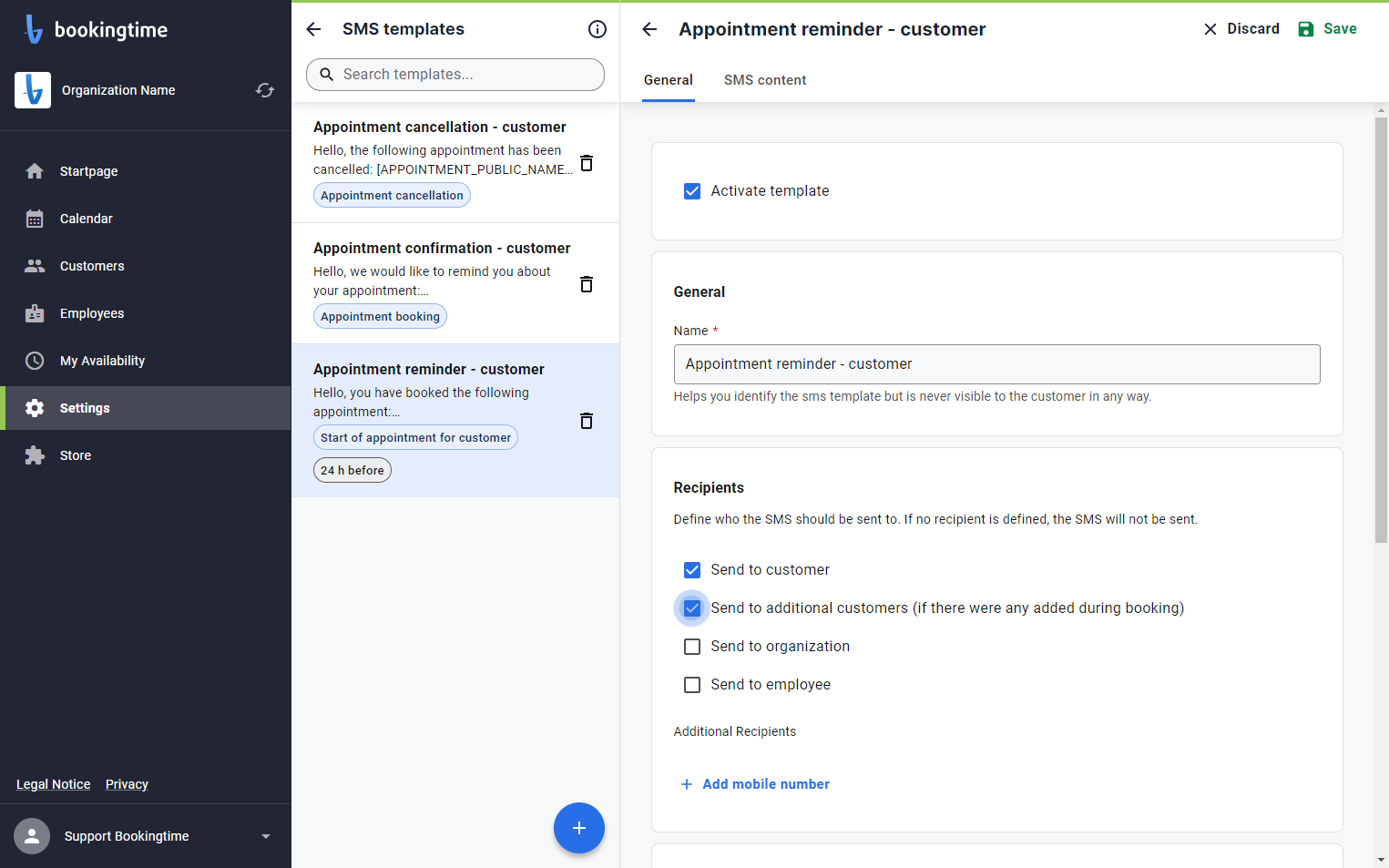Click Add mobile number

pyautogui.click(x=755, y=784)
